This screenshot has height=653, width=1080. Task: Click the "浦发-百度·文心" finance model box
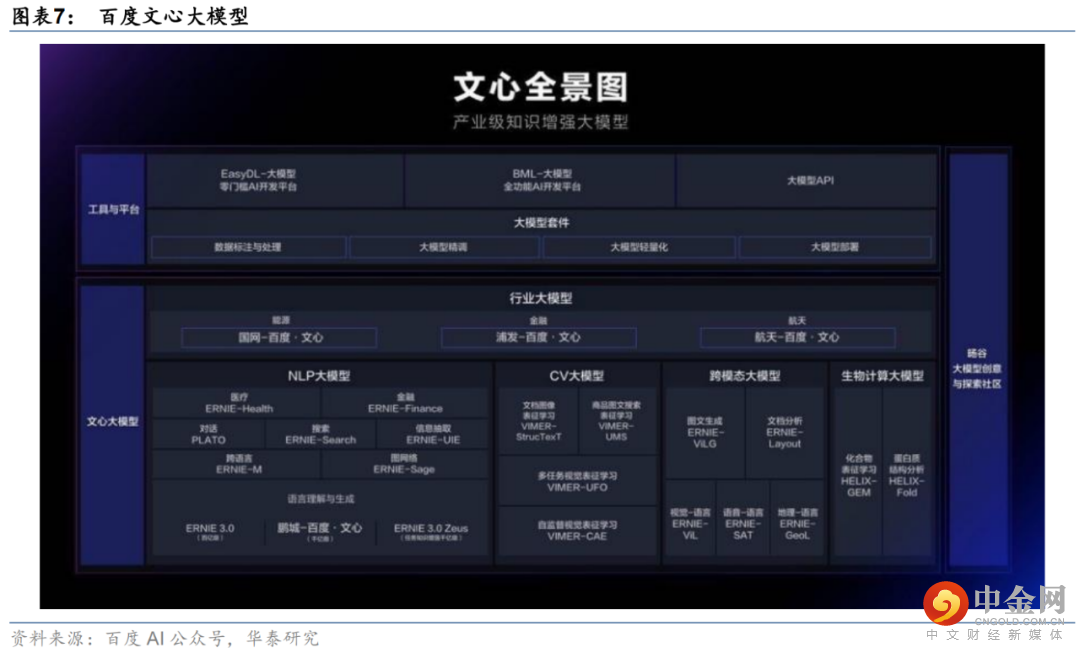tap(539, 338)
